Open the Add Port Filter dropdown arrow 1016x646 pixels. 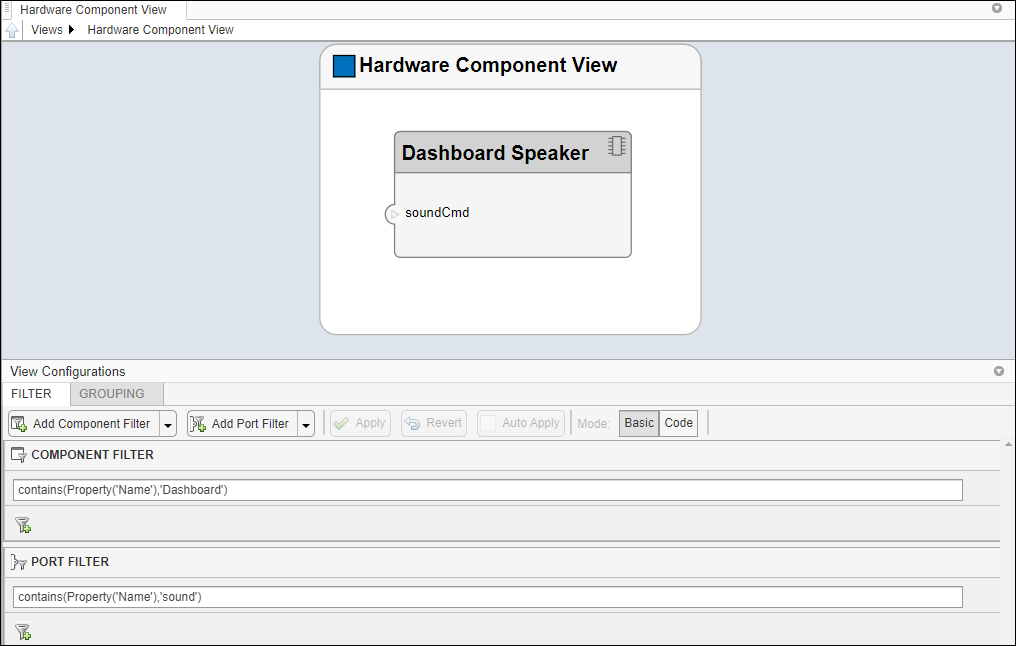(x=306, y=424)
